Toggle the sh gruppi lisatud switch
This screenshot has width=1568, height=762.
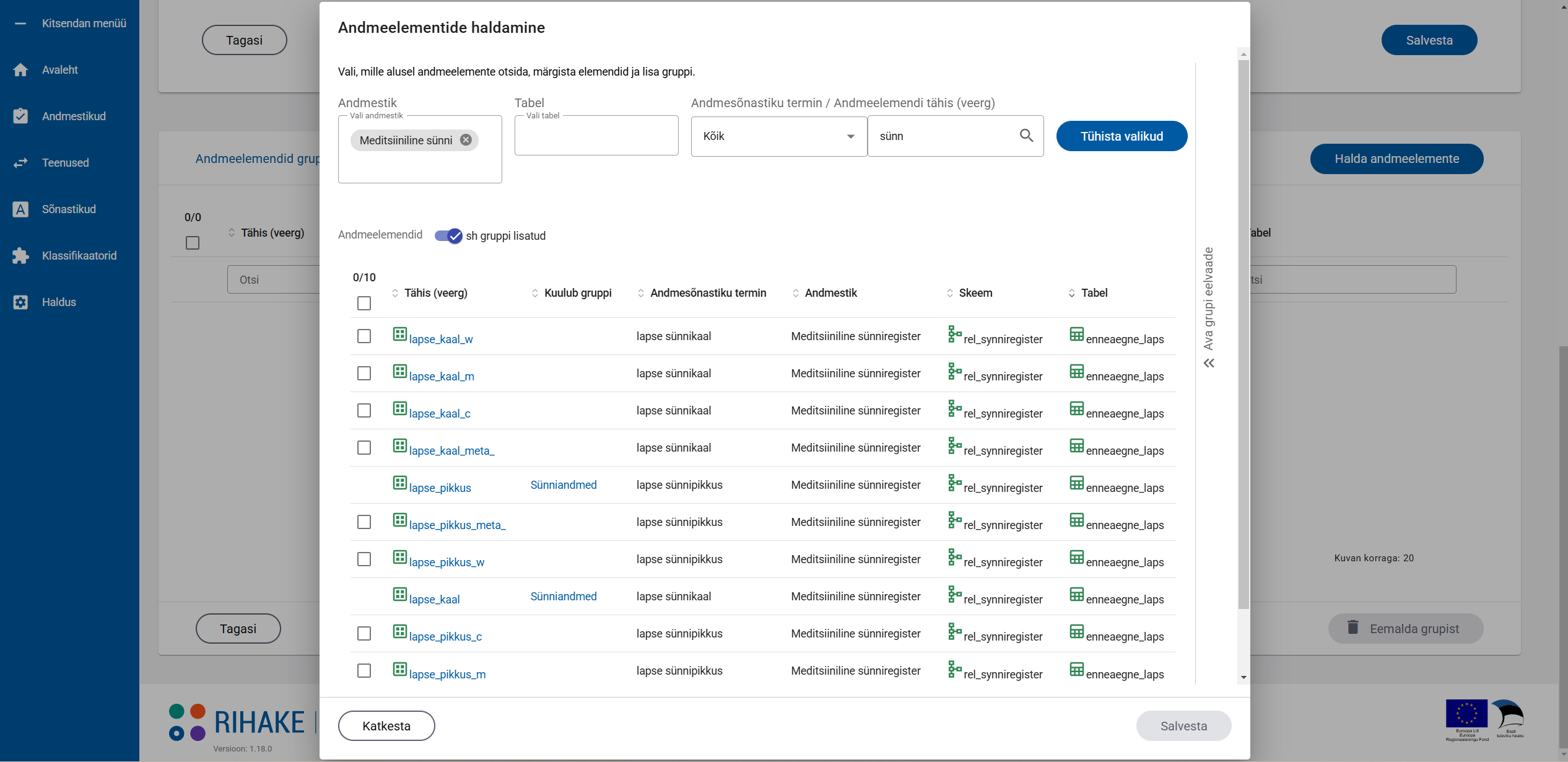coord(448,235)
